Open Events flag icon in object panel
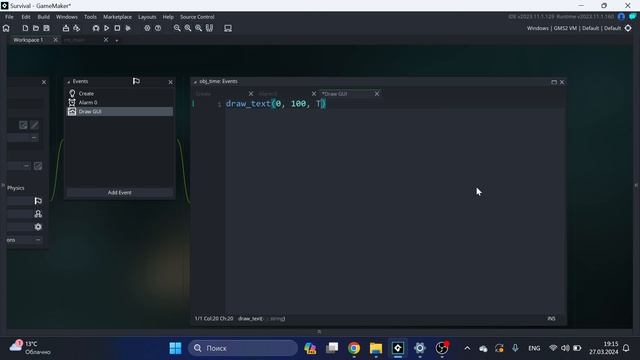The image size is (640, 360). (x=38, y=201)
